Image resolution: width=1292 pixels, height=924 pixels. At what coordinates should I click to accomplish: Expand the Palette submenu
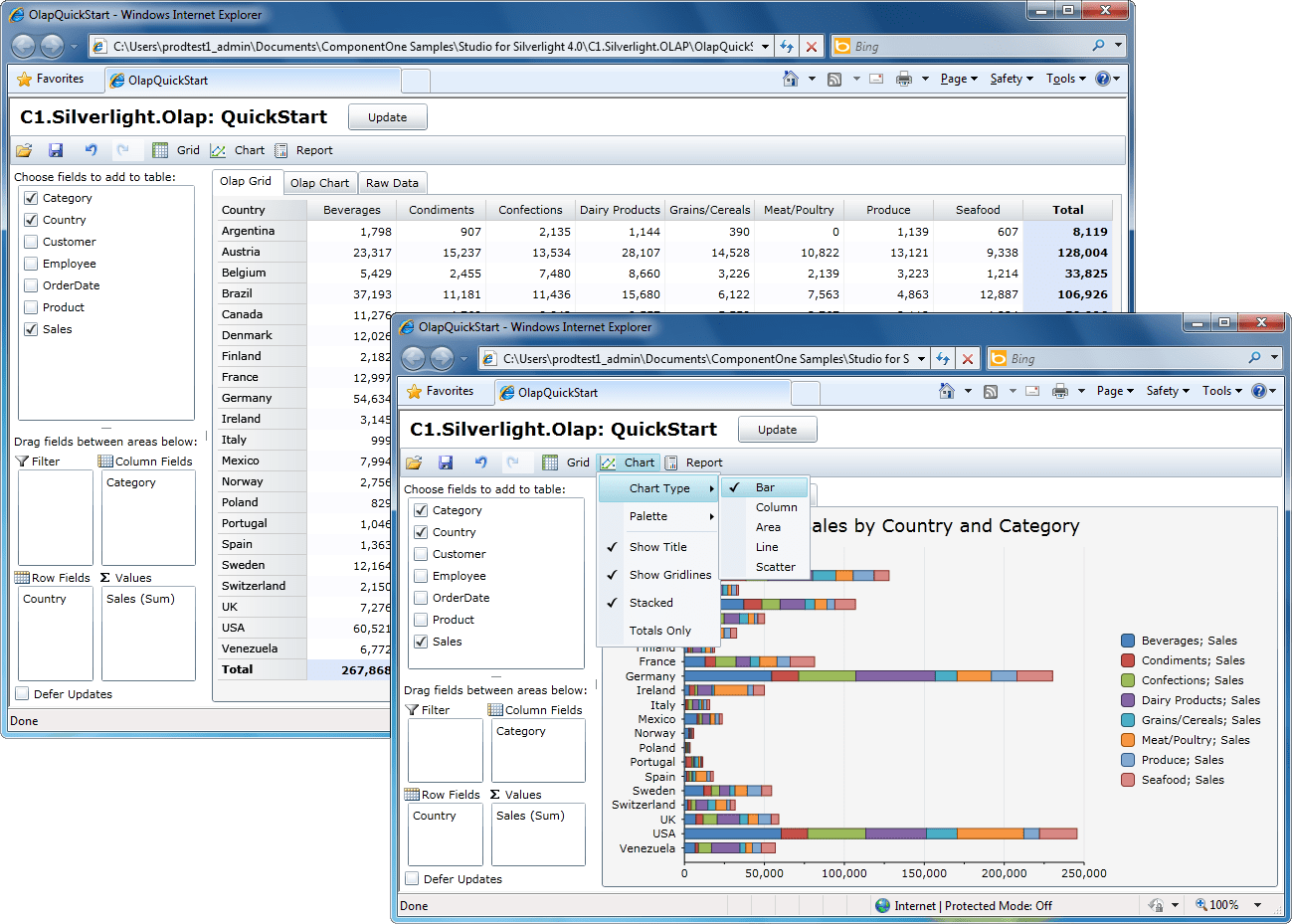[657, 516]
